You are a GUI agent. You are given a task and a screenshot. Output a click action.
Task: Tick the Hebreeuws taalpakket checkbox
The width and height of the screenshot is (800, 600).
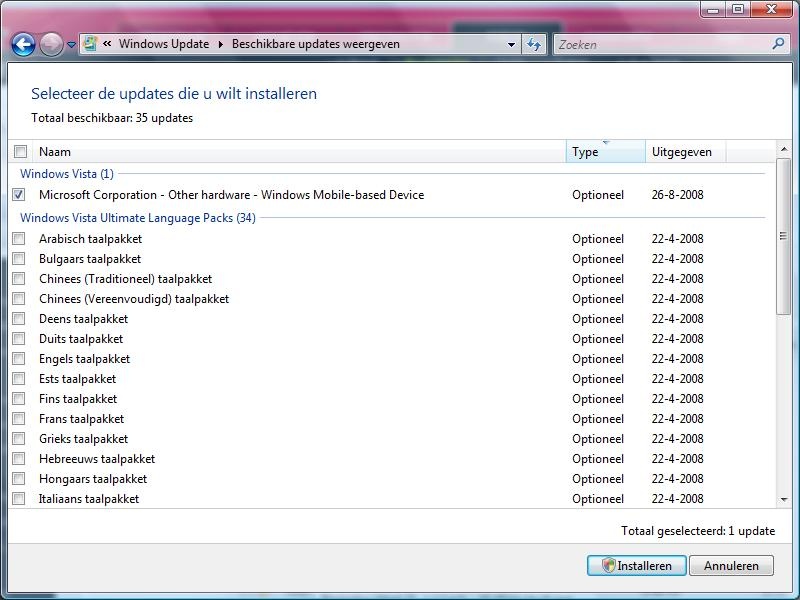pos(19,459)
